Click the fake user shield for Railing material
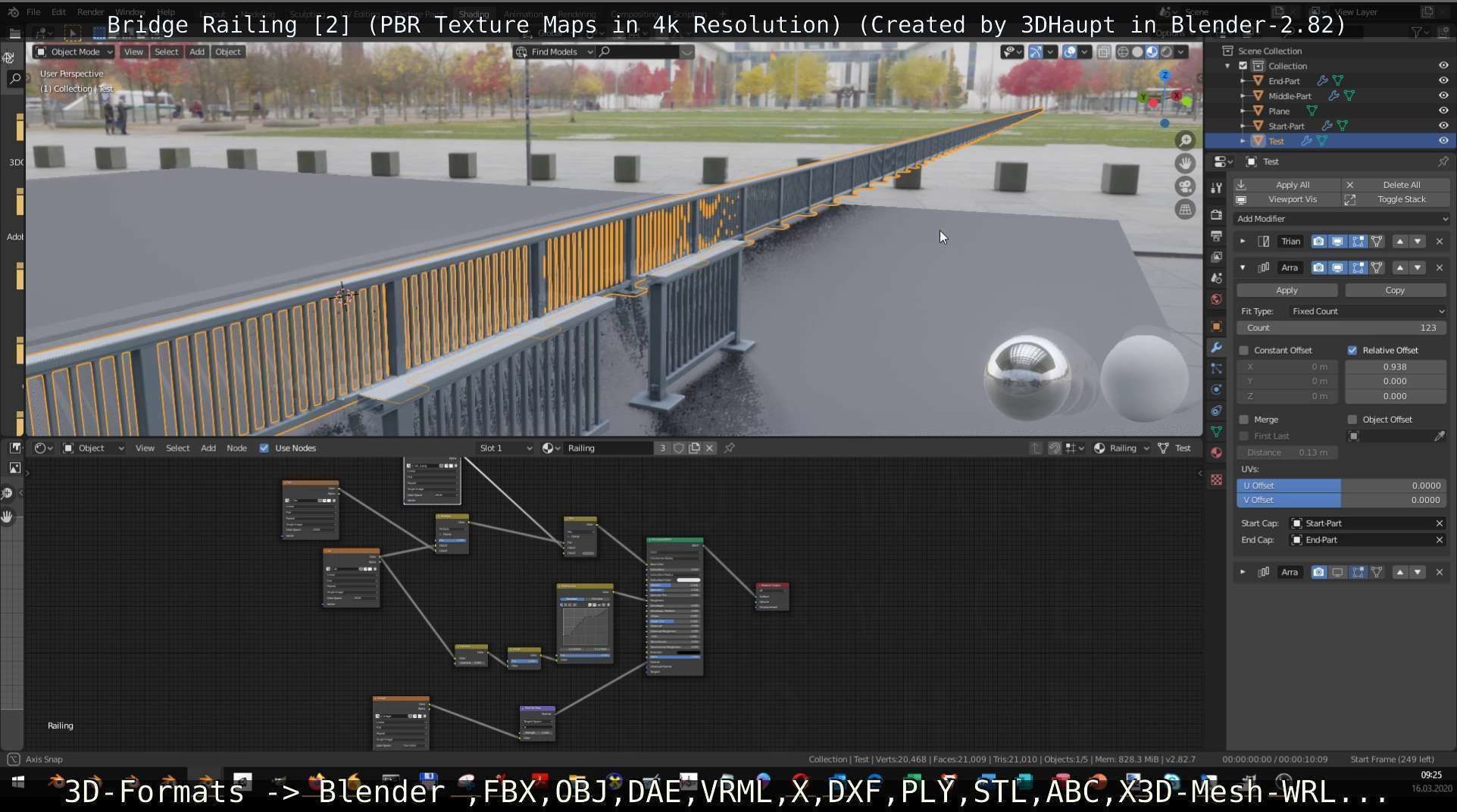The image size is (1457, 812). [x=679, y=448]
